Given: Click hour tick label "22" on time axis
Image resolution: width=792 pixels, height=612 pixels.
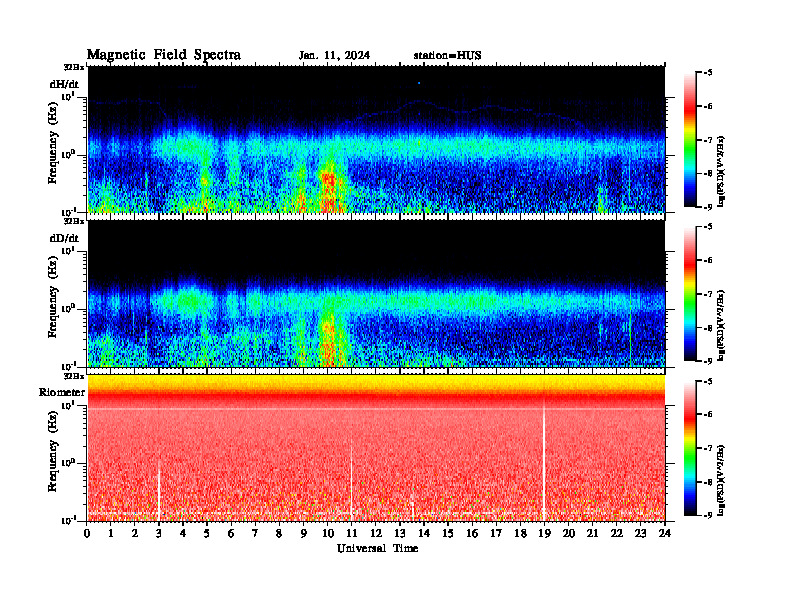Looking at the screenshot, I should (x=617, y=533).
